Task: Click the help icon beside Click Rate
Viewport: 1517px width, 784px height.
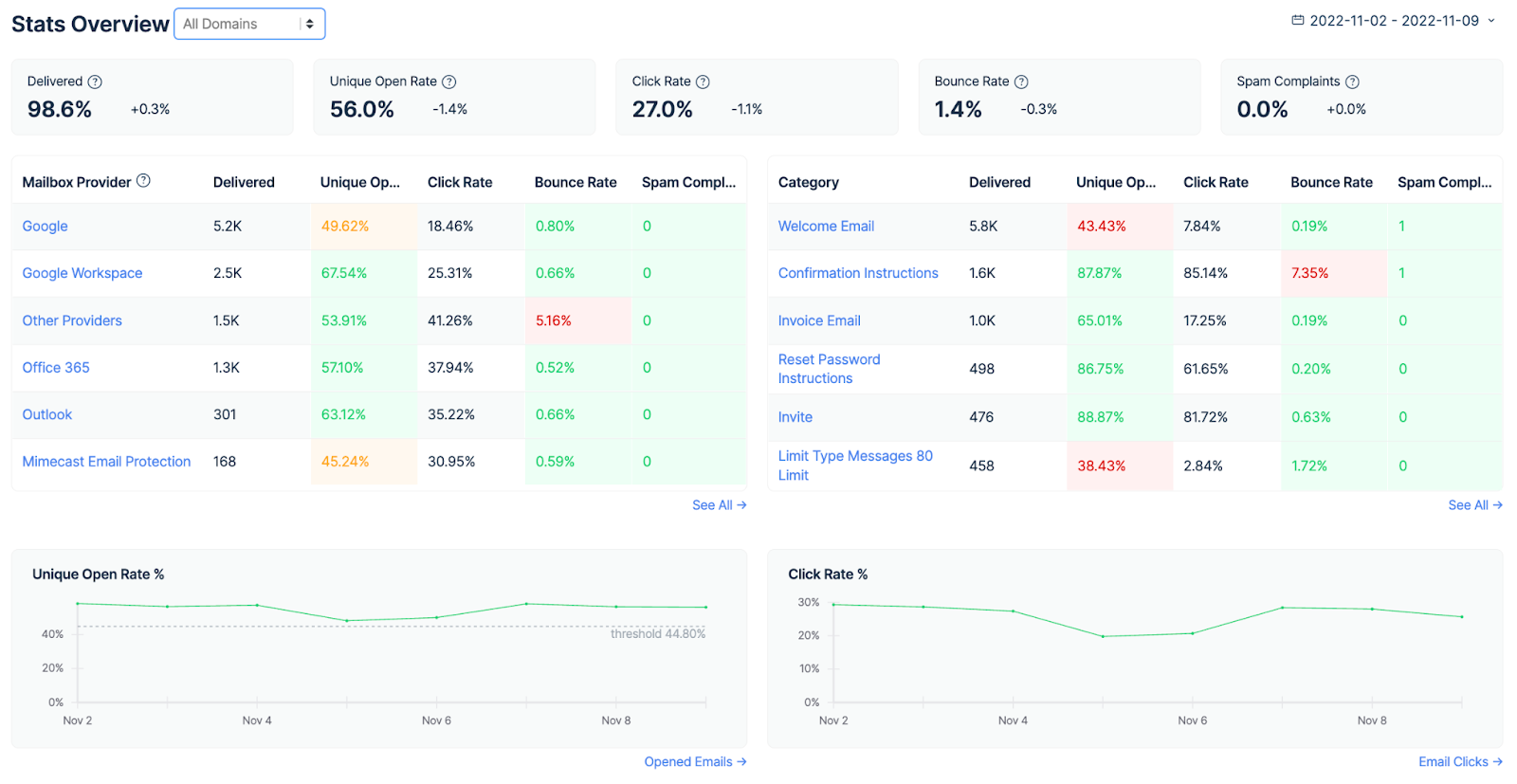Action: [x=703, y=82]
